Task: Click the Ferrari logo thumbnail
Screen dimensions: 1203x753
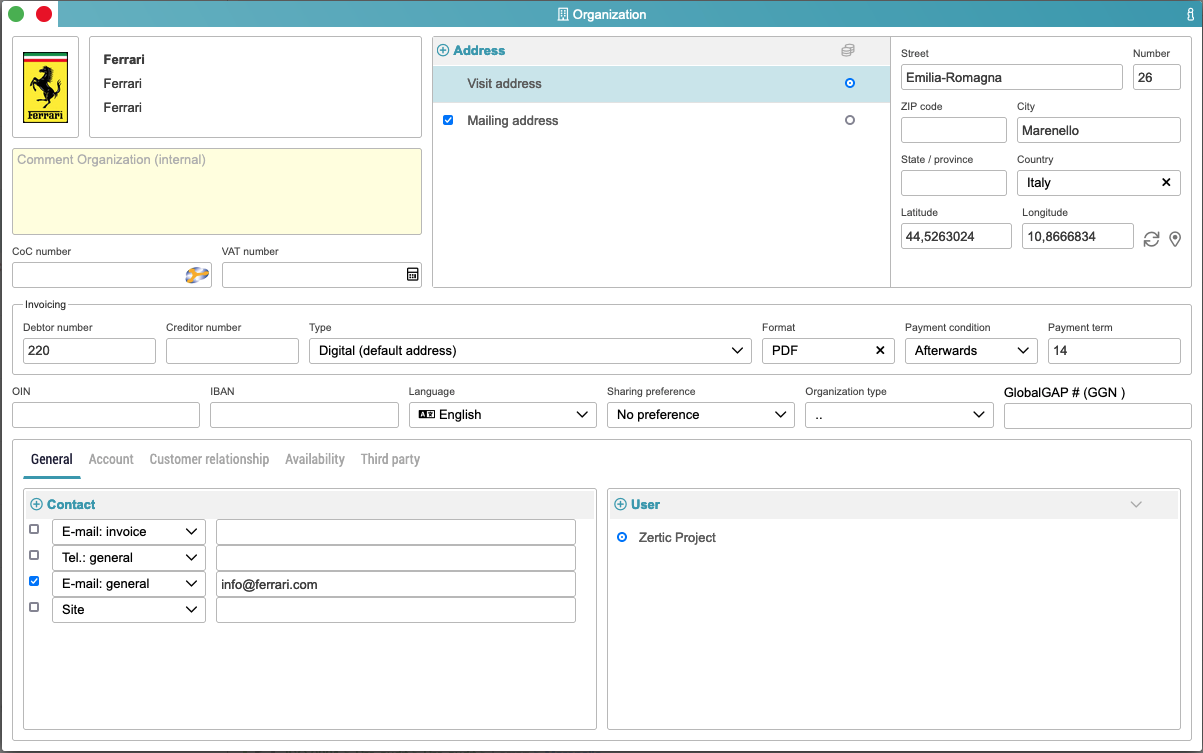Action: pos(45,87)
